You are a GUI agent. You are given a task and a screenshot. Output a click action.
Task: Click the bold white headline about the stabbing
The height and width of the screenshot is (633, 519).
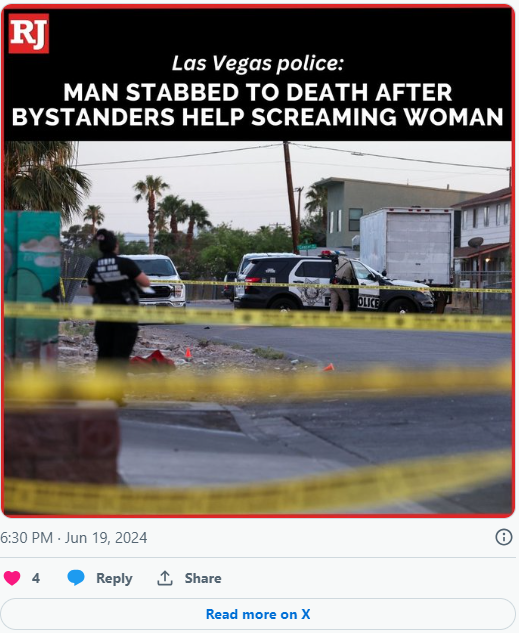click(257, 105)
